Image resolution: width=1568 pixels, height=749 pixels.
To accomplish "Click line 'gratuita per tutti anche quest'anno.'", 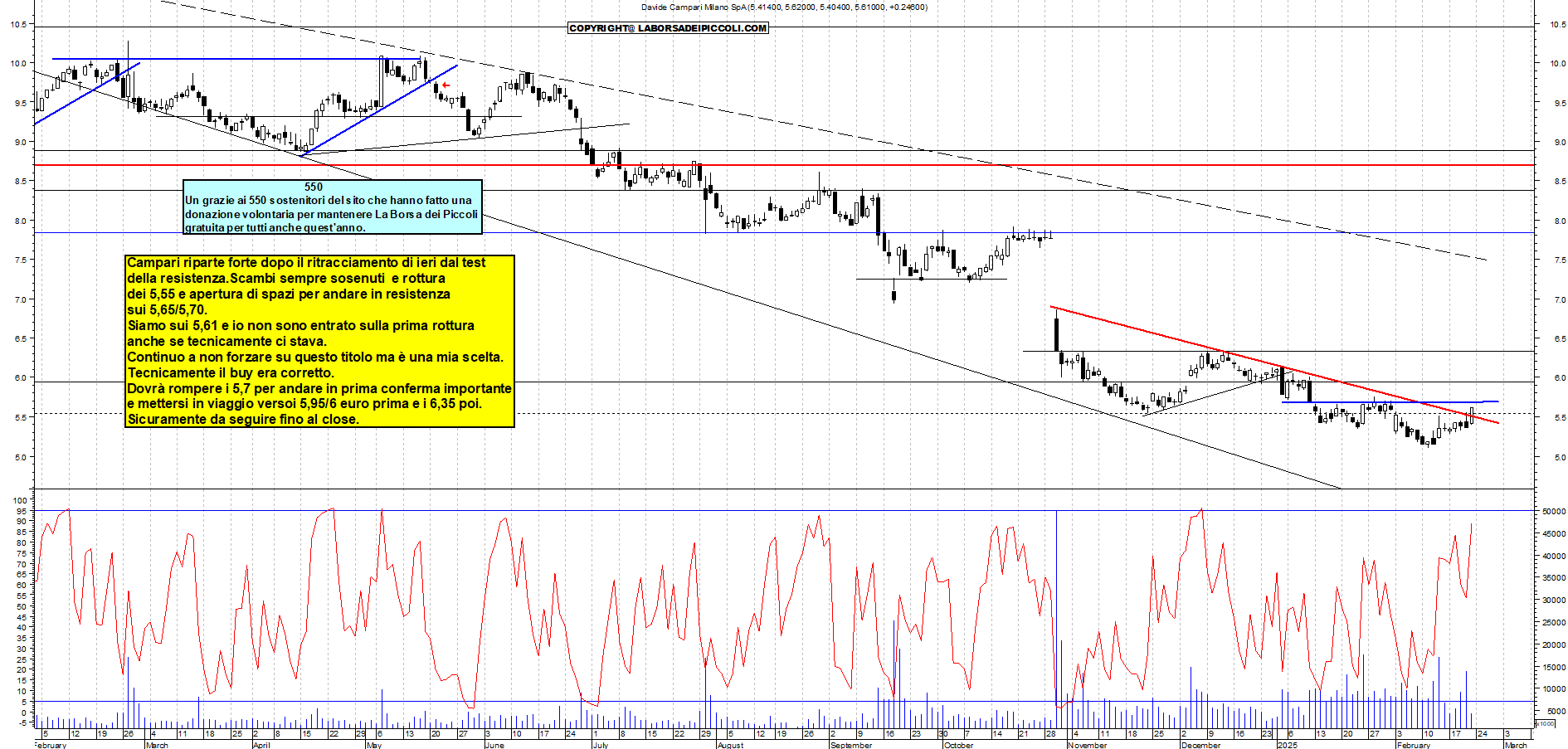I will pyautogui.click(x=275, y=227).
